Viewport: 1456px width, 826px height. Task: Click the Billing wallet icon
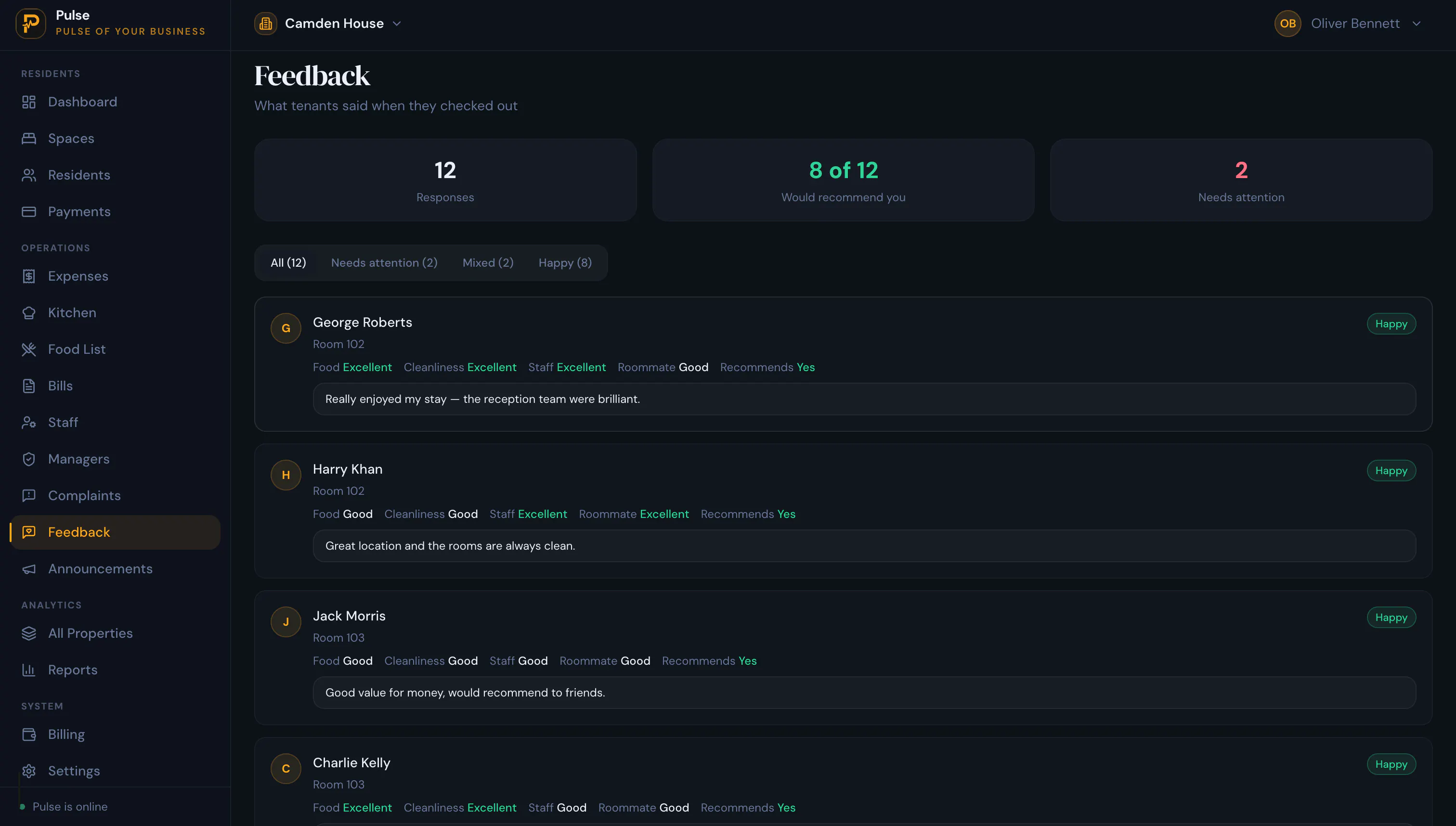29,735
